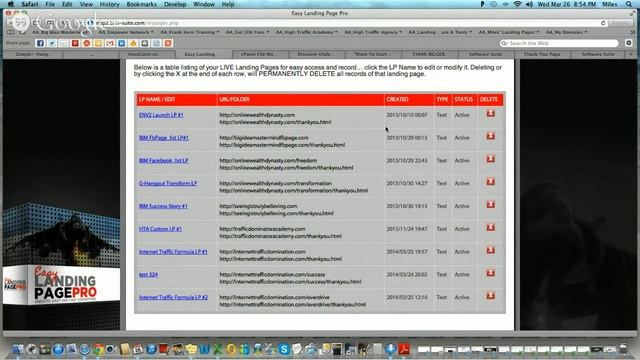Viewport: 640px width, 360px height.
Task: Open the Develop menu
Action: (175, 4)
